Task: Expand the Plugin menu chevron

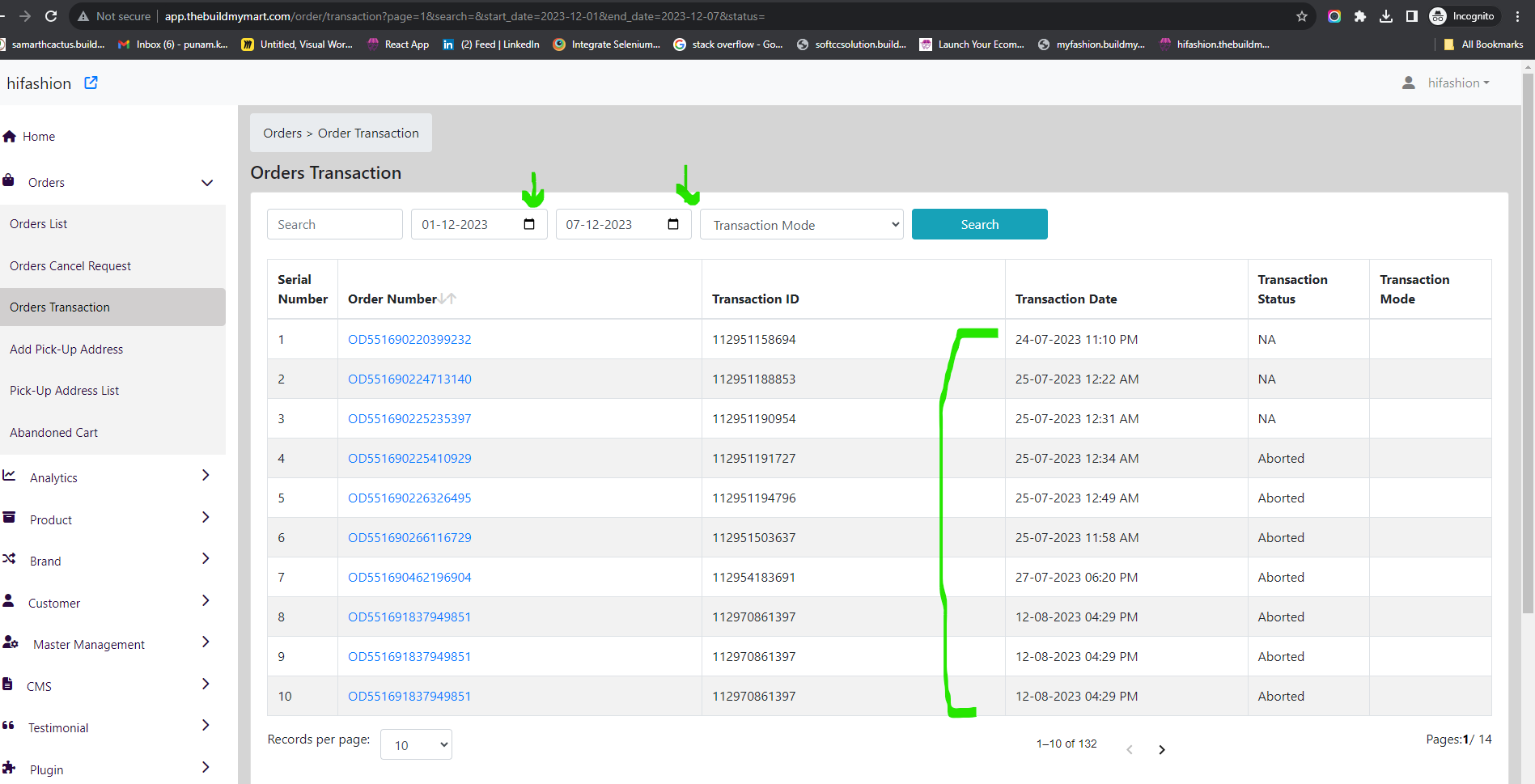Action: (206, 767)
